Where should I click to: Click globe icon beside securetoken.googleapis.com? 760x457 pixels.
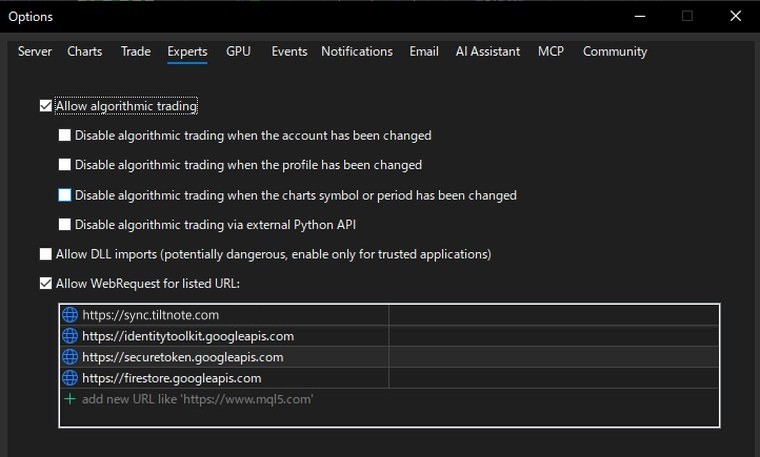click(70, 357)
